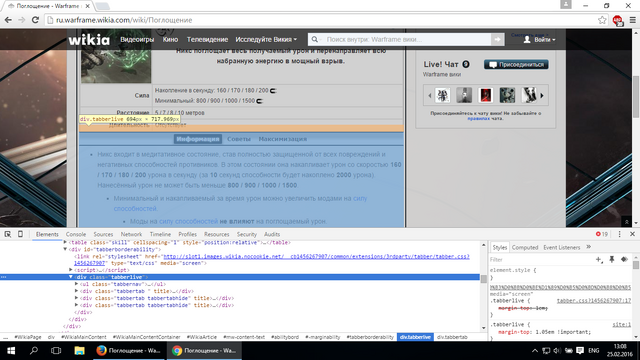Image resolution: width=640 pixels, height=360 pixels.
Task: Switch to Computed styles tab
Action: pyautogui.click(x=524, y=247)
